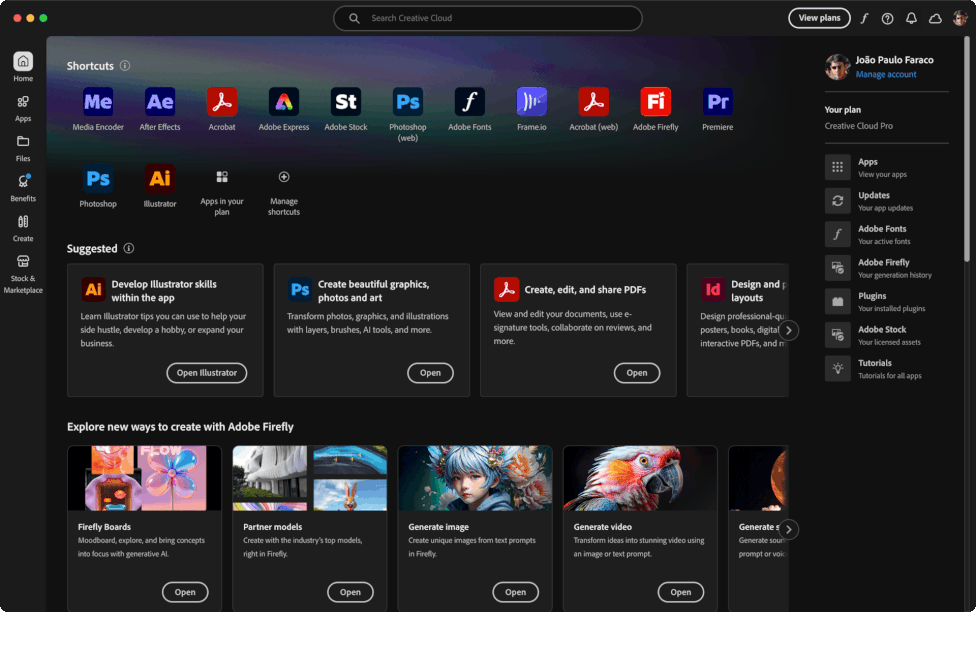Open the Illustrator shortcut

tap(160, 178)
